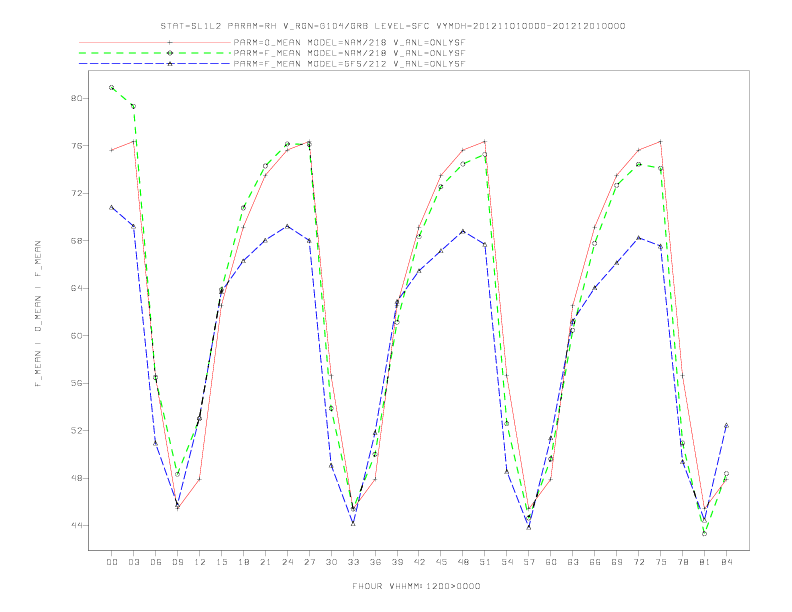Click x-axis forecast hour label 69
The width and height of the screenshot is (792, 612).
pos(617,562)
